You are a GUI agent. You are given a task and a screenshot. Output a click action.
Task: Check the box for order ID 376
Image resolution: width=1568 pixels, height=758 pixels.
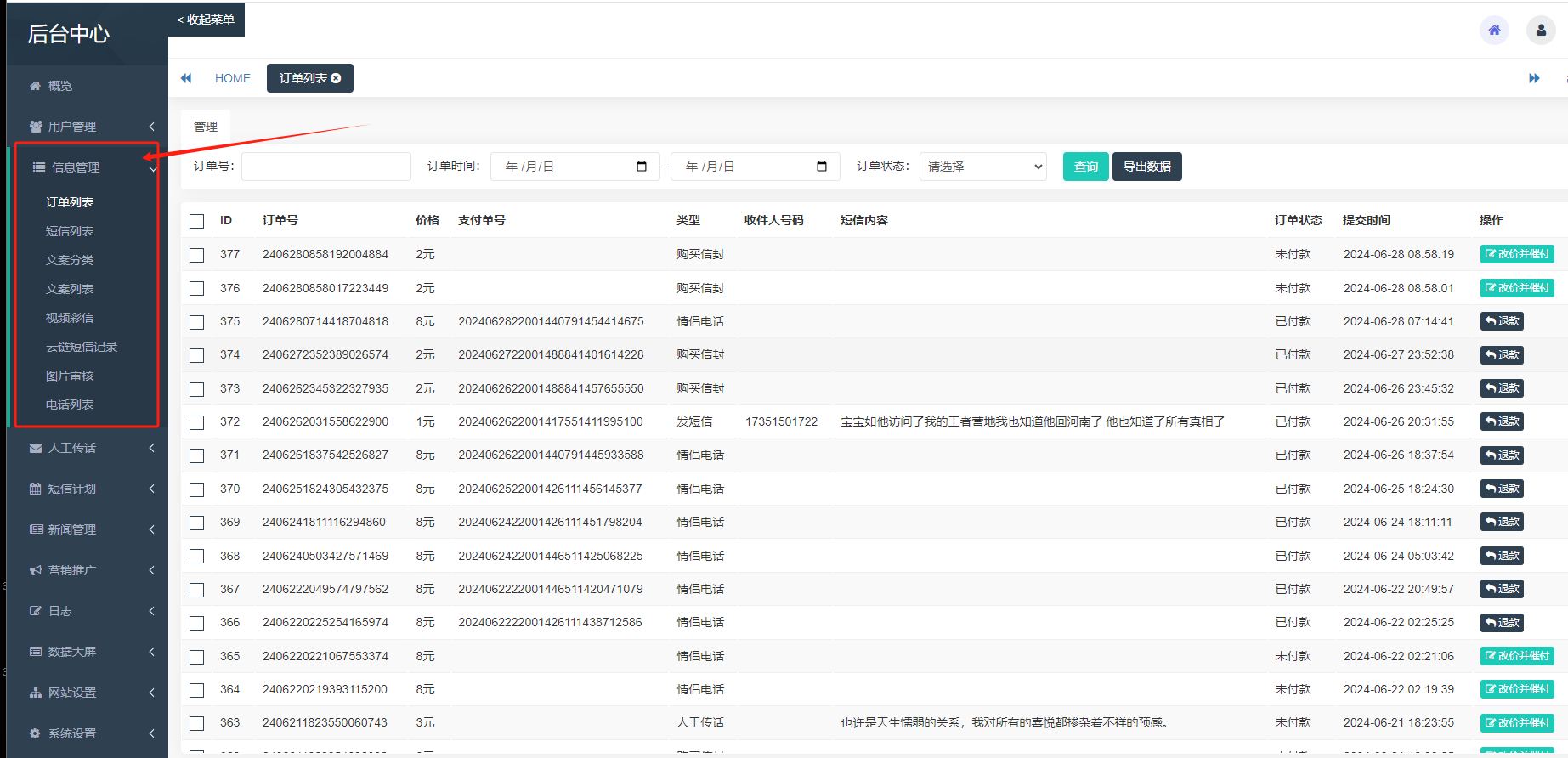pyautogui.click(x=197, y=289)
